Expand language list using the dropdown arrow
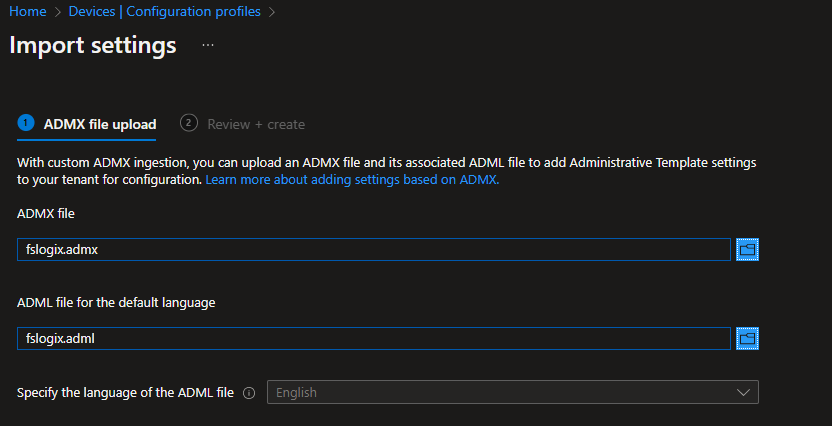The height and width of the screenshot is (426, 832). coord(743,393)
